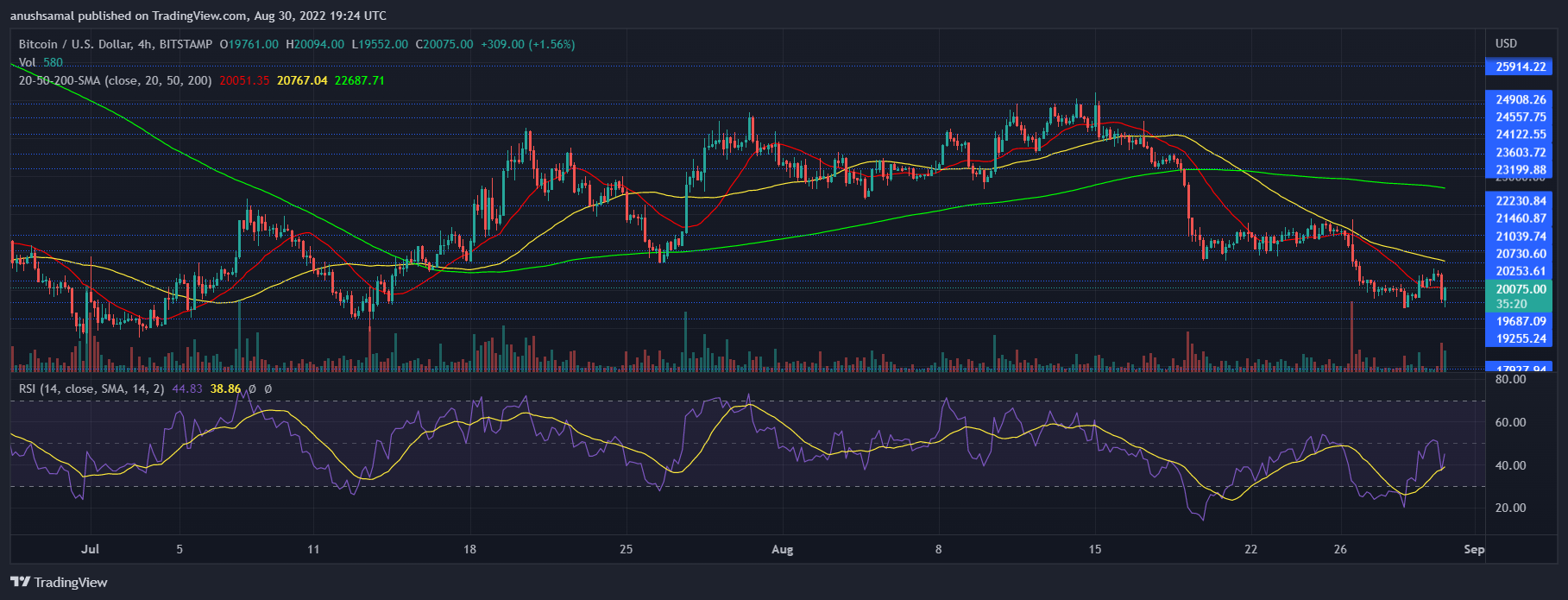This screenshot has width=1568, height=600.
Task: Click the 60.00 RSI axis label
Action: [1510, 422]
